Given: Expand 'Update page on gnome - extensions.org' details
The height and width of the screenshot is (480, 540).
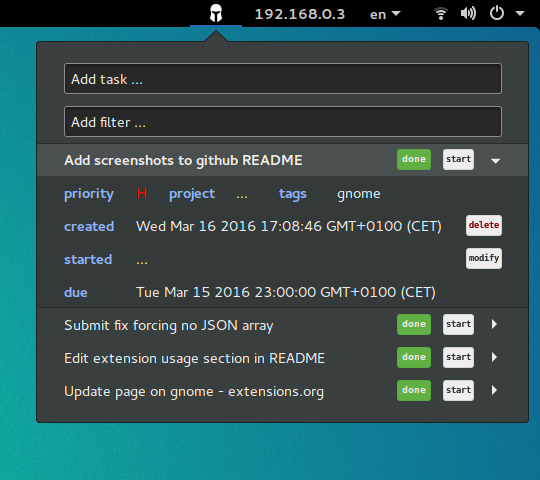Looking at the screenshot, I should (494, 390).
